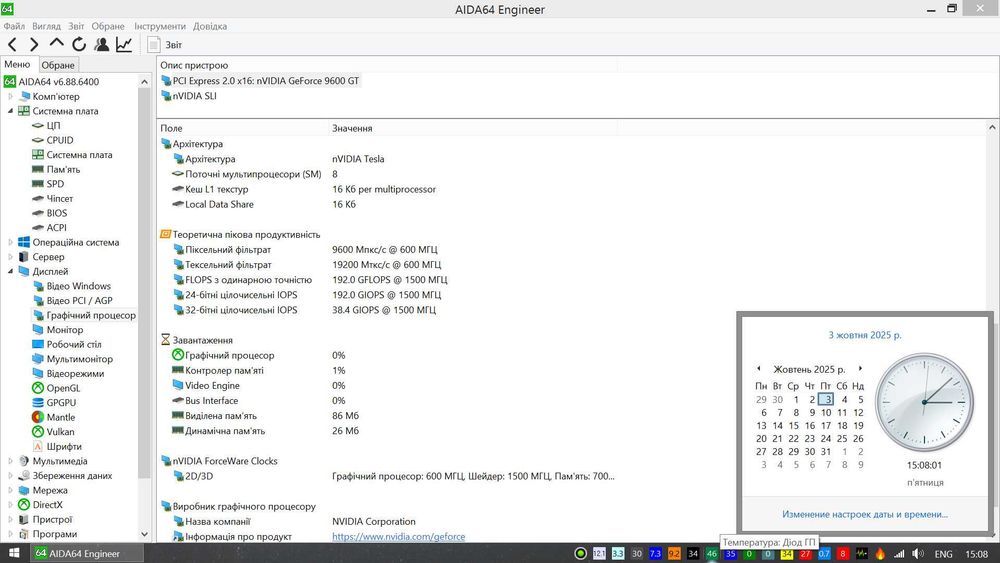Open the volume speaker tray icon
This screenshot has height=563, width=1000.
pos(918,553)
